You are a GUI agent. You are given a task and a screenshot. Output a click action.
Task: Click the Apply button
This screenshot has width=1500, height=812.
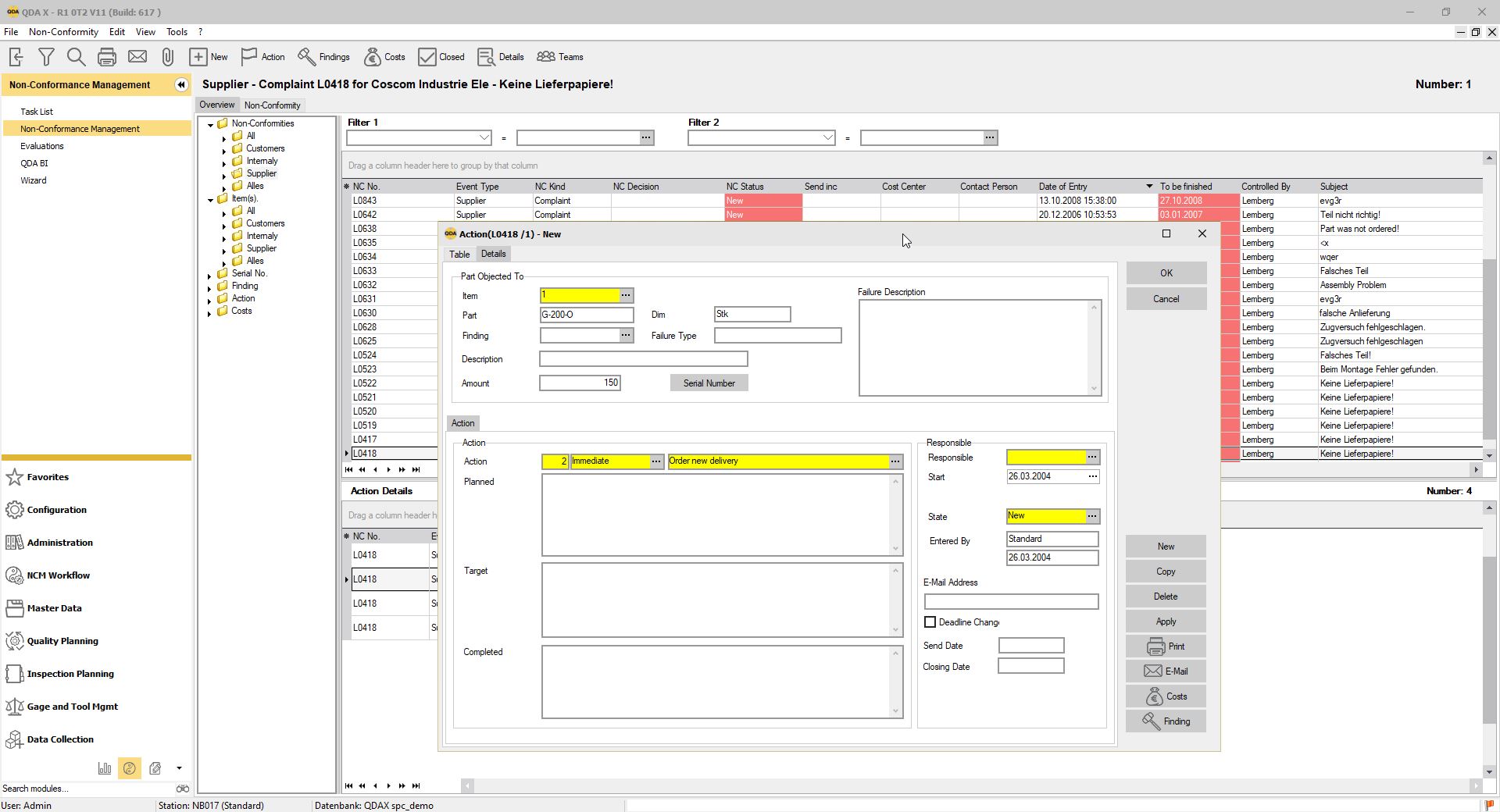(1165, 621)
